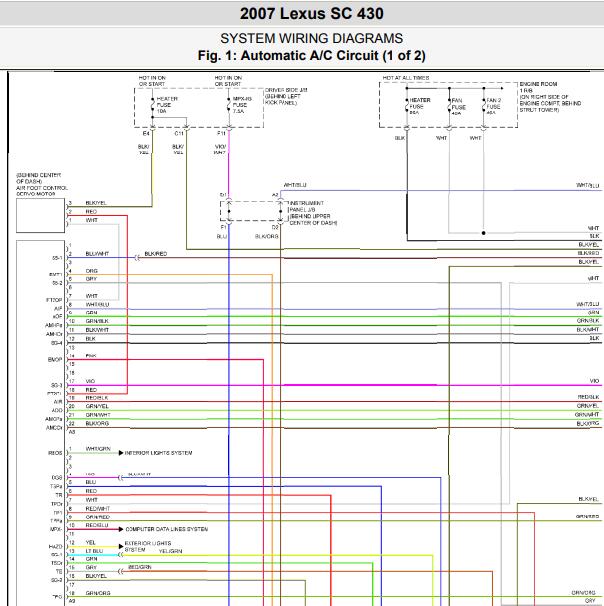Click the 'BLK/WHT' label at right edge
The width and height of the screenshot is (604, 606).
click(x=587, y=329)
